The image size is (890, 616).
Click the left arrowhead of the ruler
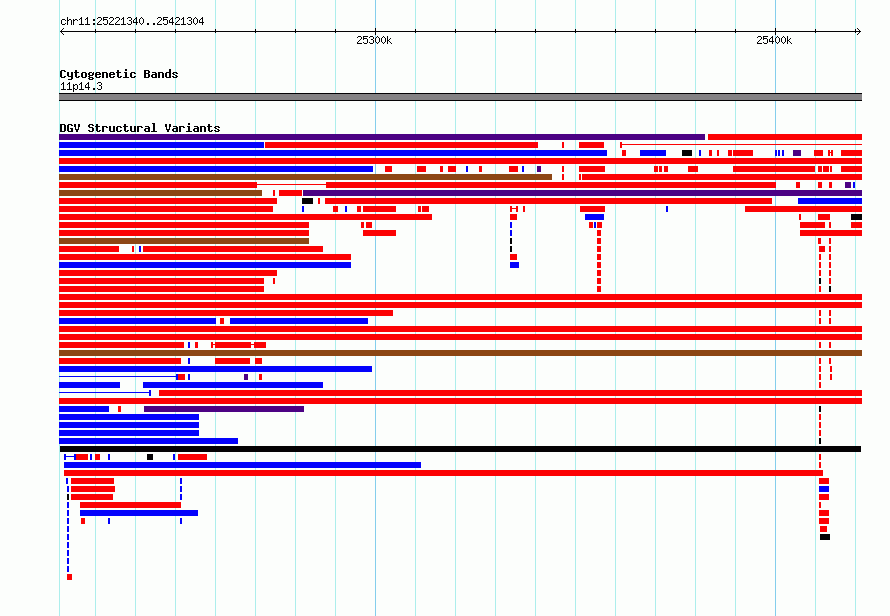[62, 32]
